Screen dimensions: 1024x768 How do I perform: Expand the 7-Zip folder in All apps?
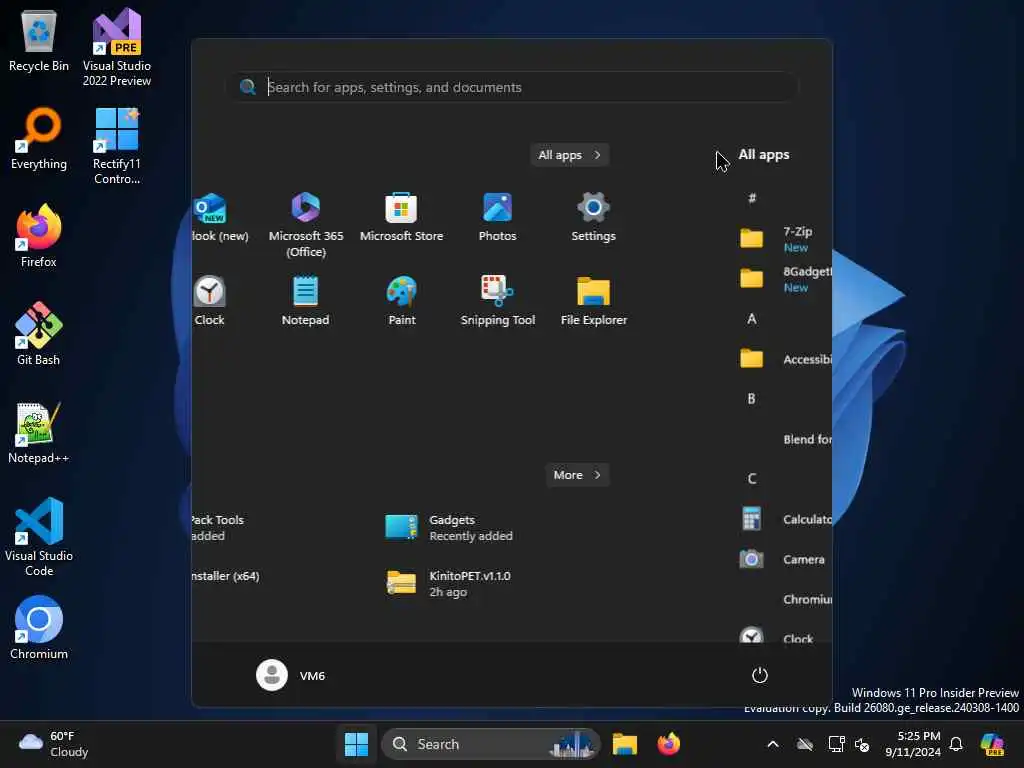[x=784, y=239]
